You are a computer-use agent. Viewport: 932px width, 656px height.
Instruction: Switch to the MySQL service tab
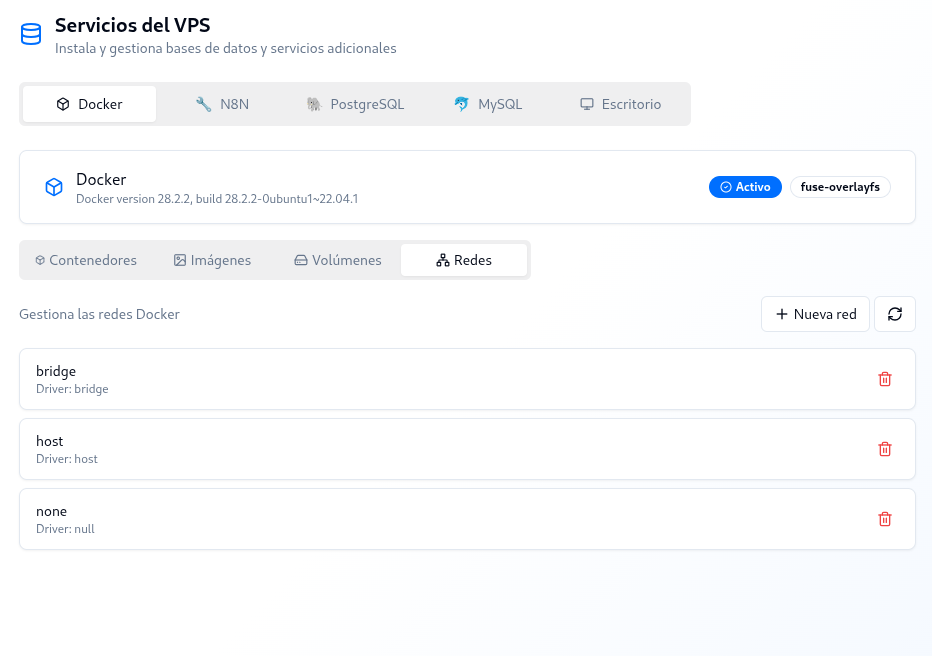[x=488, y=104]
